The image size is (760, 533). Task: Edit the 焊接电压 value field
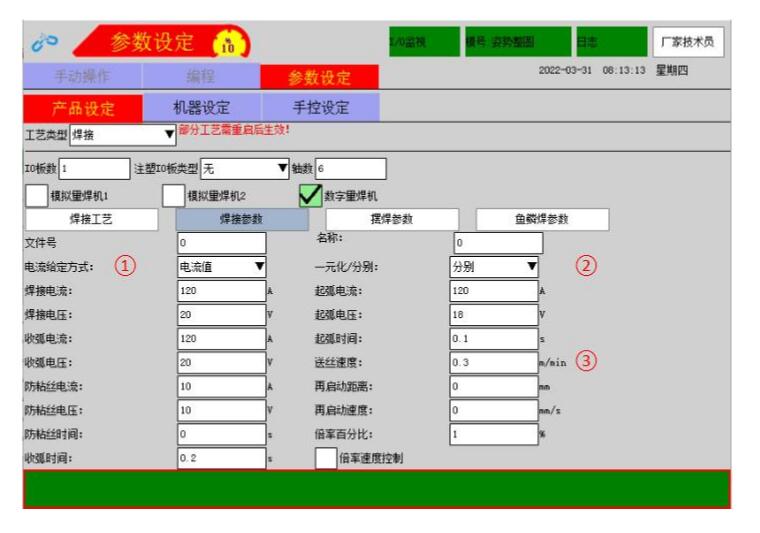pyautogui.click(x=222, y=314)
